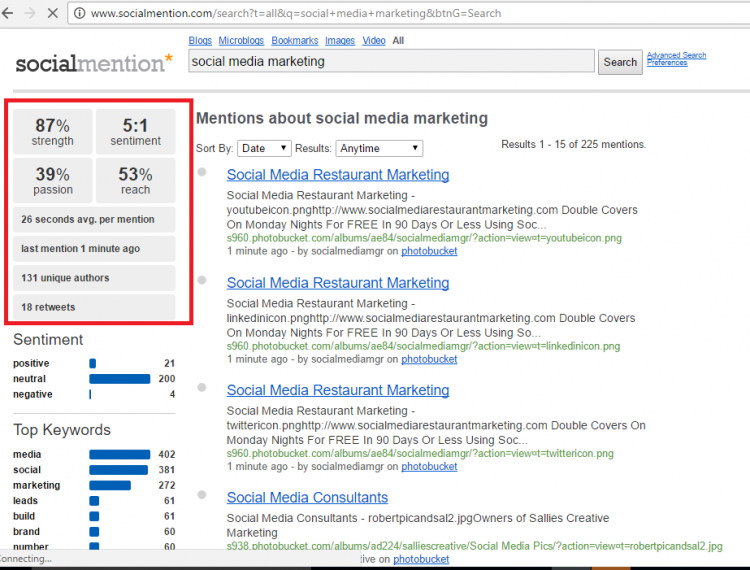
Task: Open photobucket link under twittericon.png result
Action: [x=429, y=466]
